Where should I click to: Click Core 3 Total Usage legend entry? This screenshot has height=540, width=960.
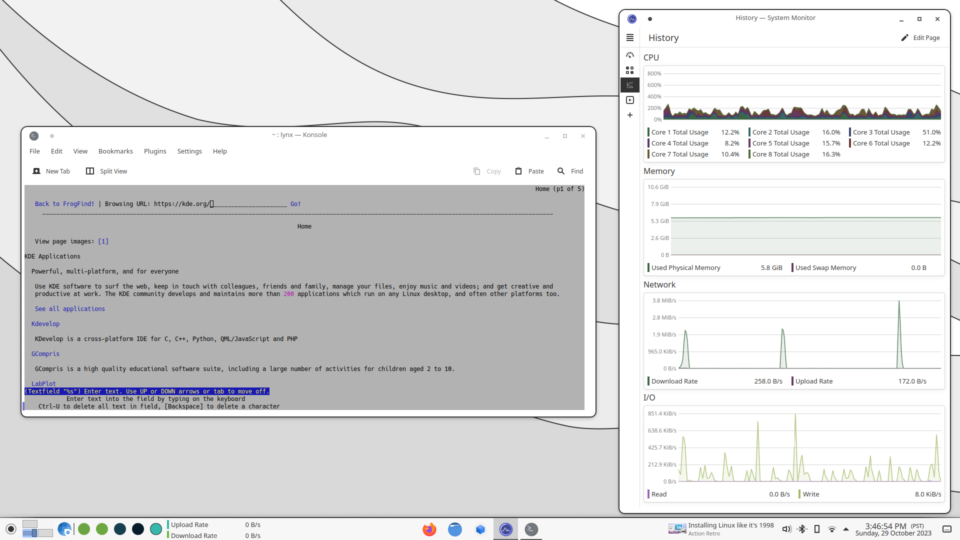coord(895,132)
